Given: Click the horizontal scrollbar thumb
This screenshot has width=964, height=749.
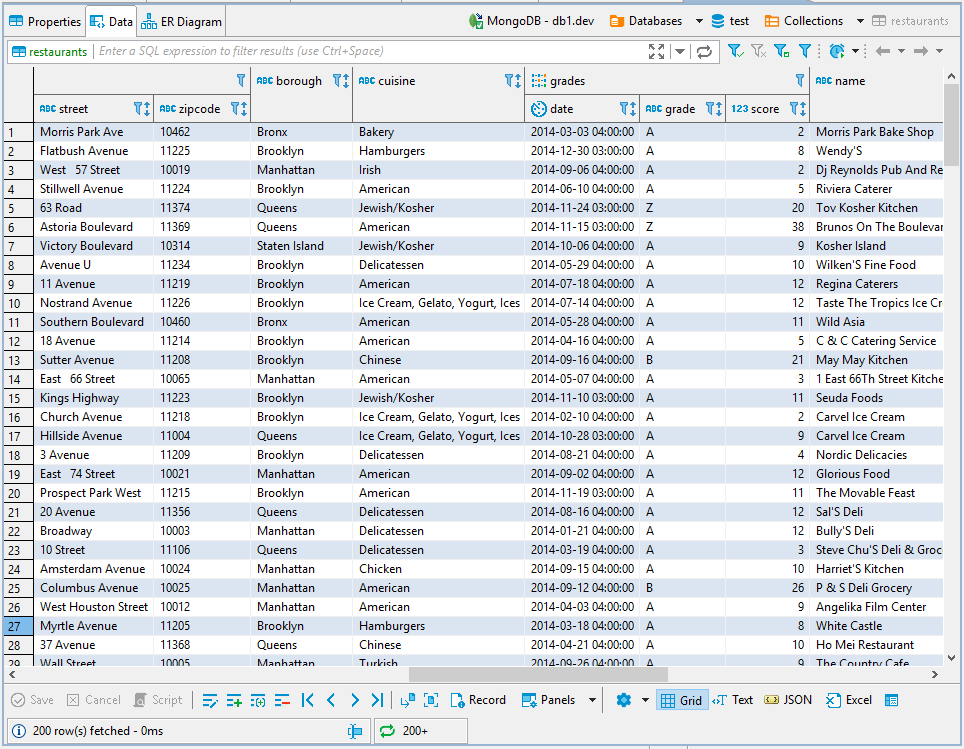Looking at the screenshot, I should 539,675.
